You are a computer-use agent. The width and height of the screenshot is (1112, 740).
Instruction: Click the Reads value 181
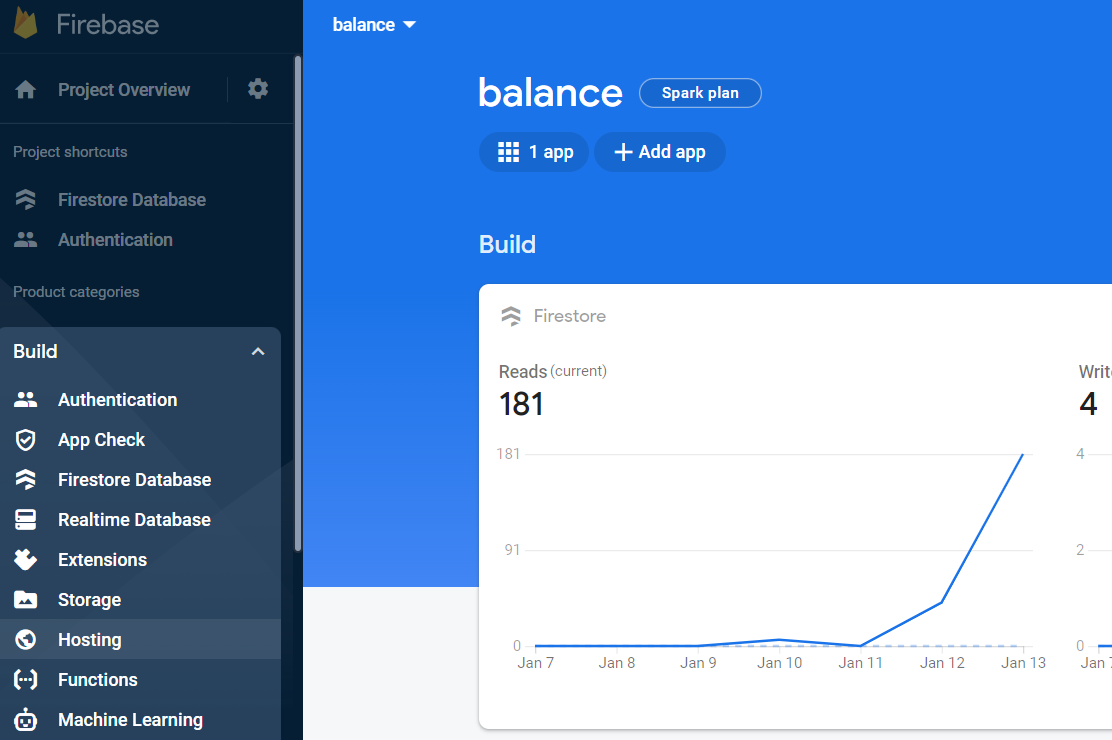click(521, 404)
